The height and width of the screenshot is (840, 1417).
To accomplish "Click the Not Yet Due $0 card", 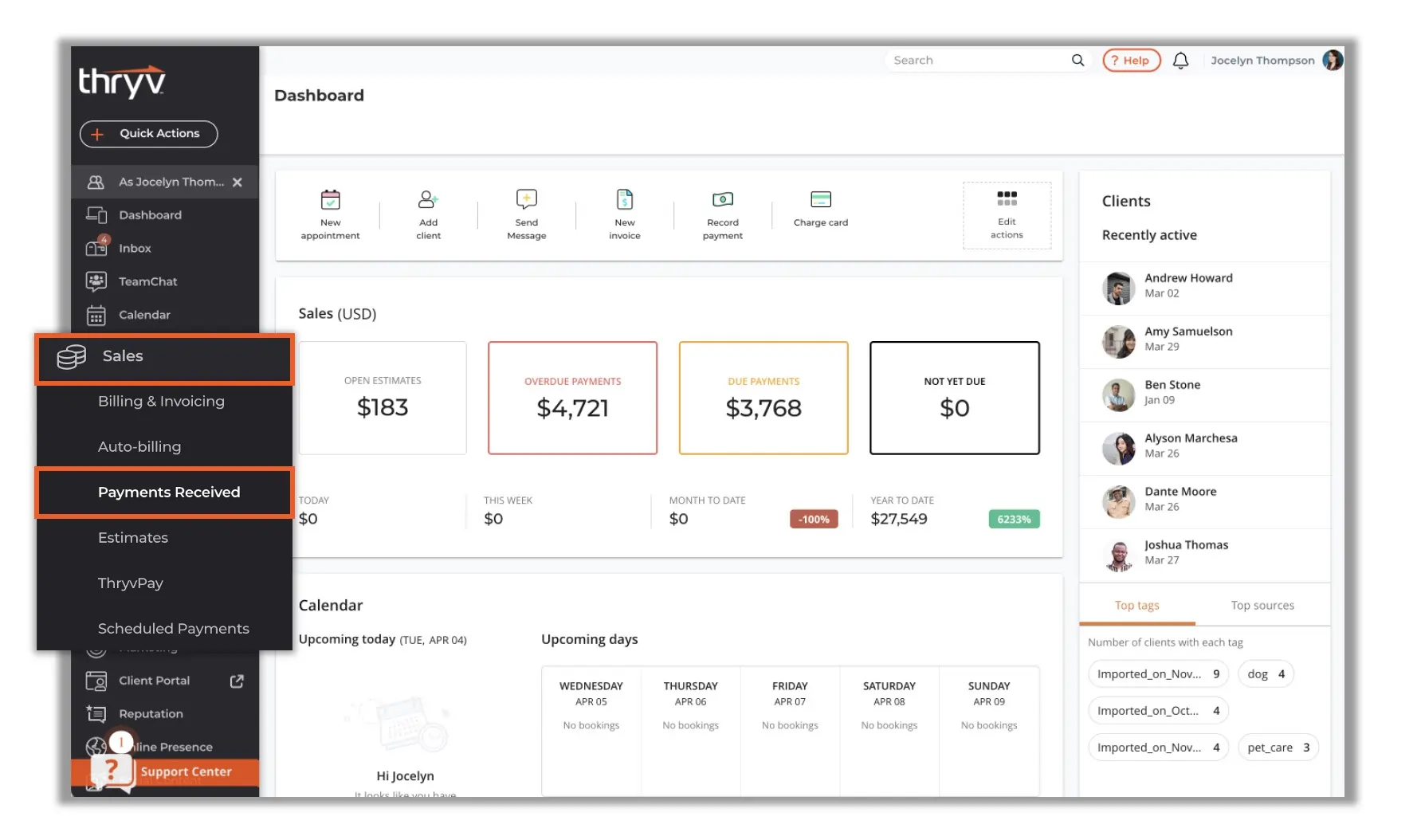I will click(x=955, y=398).
